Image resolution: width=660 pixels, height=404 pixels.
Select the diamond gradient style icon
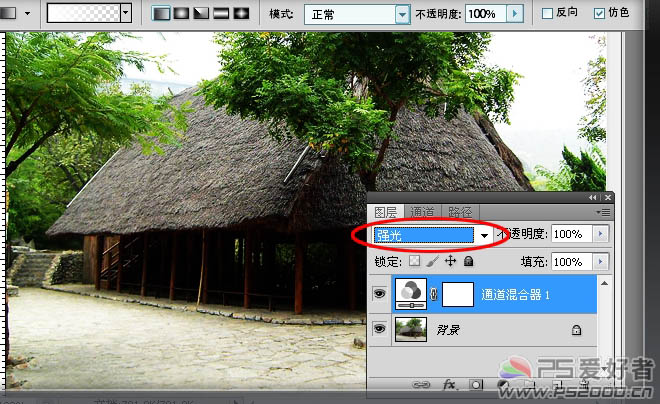click(x=241, y=14)
